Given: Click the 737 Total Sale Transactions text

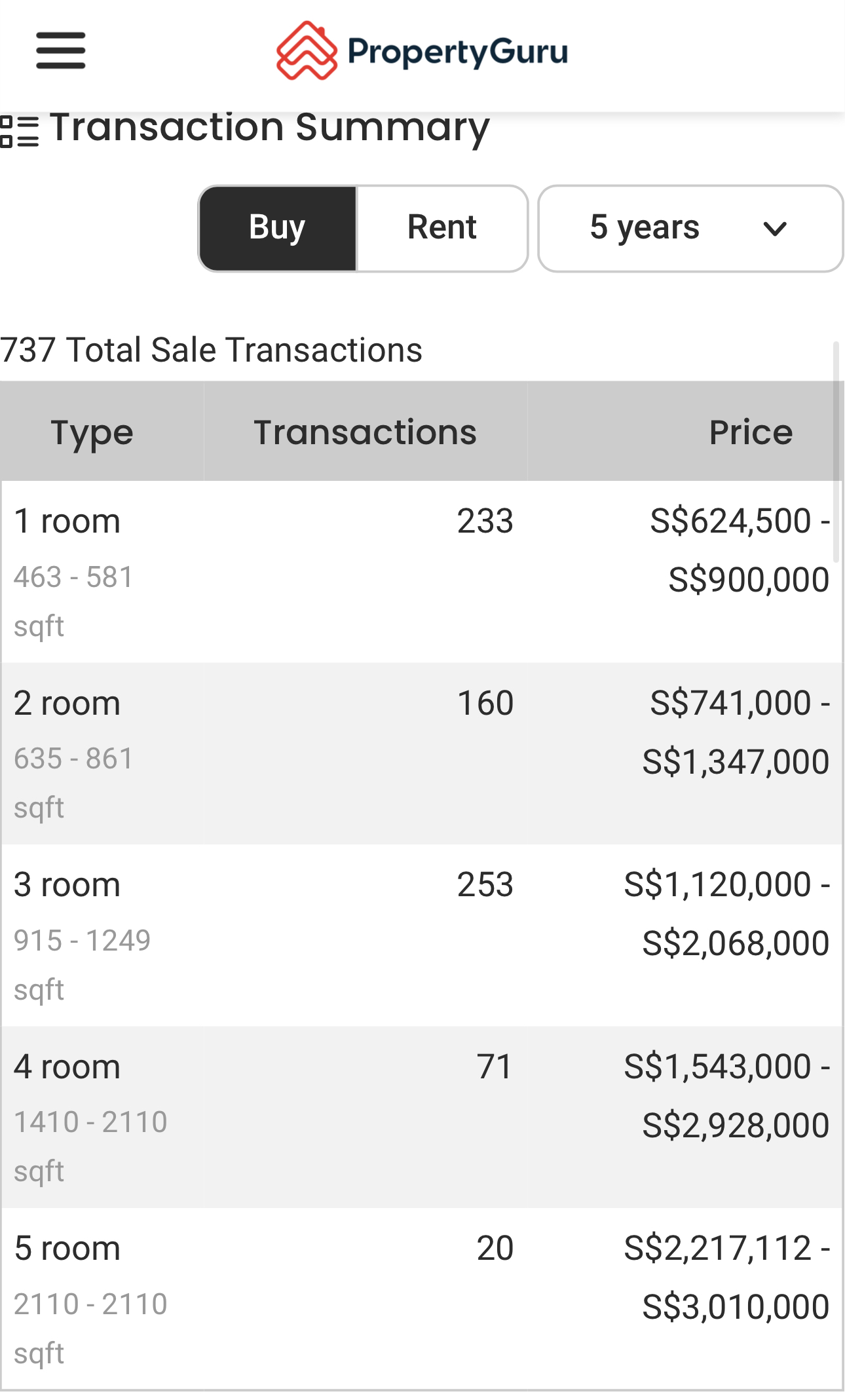Looking at the screenshot, I should (x=211, y=350).
